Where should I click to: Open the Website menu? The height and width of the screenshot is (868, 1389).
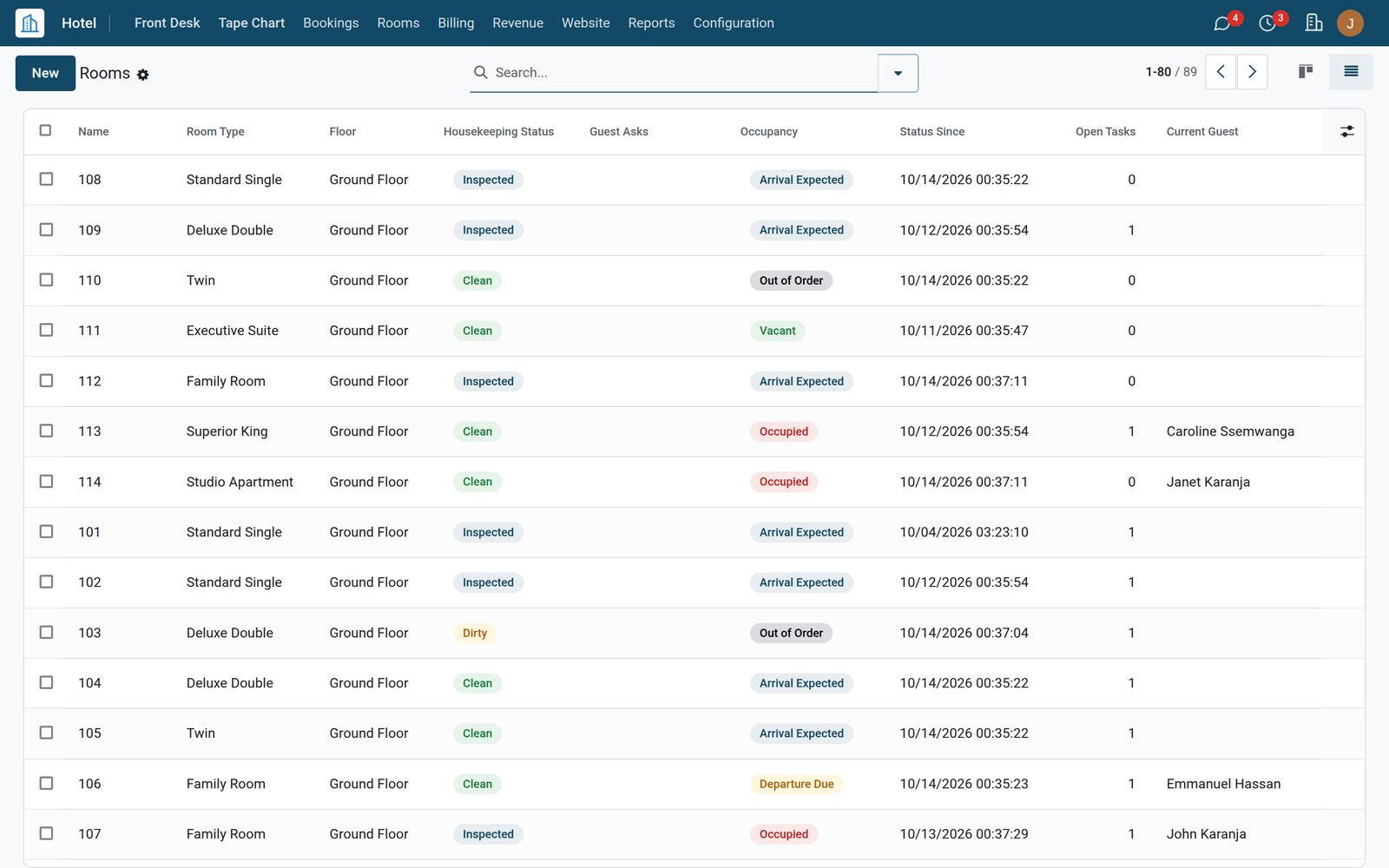coord(586,23)
